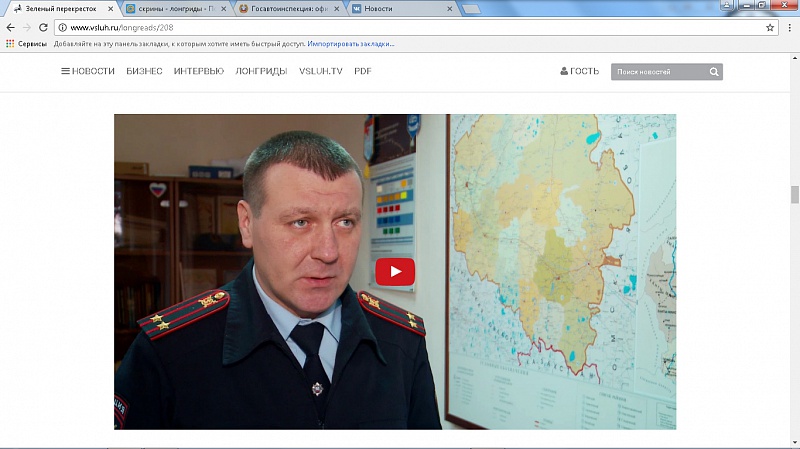Play the video with red YouTube button
Screen dimensions: 800x449
coord(395,271)
